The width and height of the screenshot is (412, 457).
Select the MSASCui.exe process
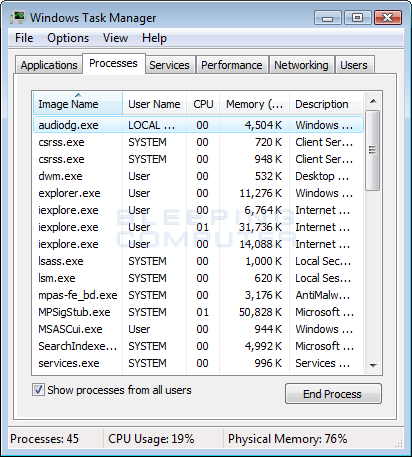(198, 329)
